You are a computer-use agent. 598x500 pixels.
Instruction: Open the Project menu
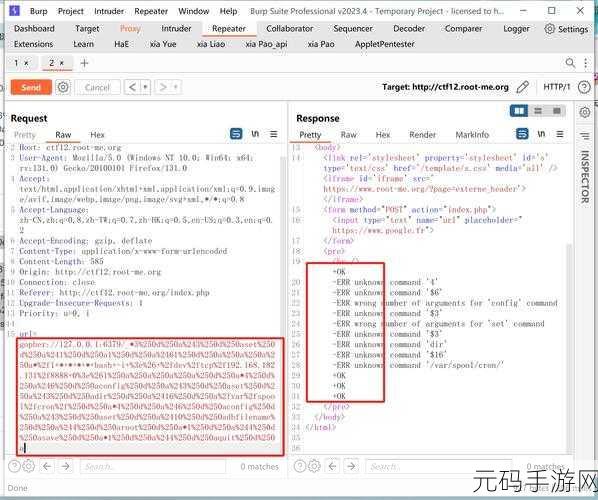(x=71, y=11)
